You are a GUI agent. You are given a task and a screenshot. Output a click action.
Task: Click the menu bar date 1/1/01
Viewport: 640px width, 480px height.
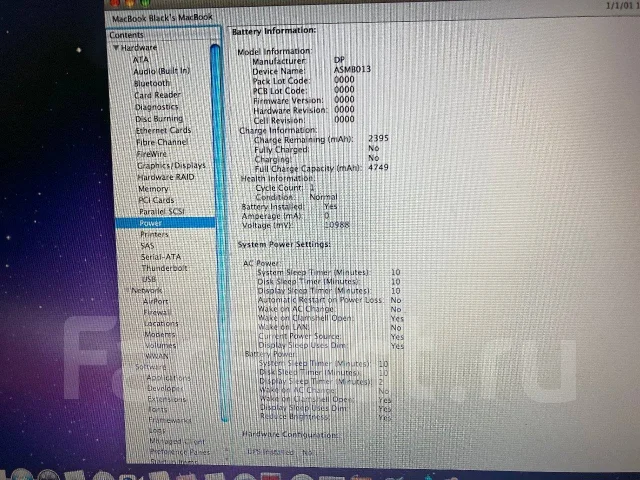[620, 6]
